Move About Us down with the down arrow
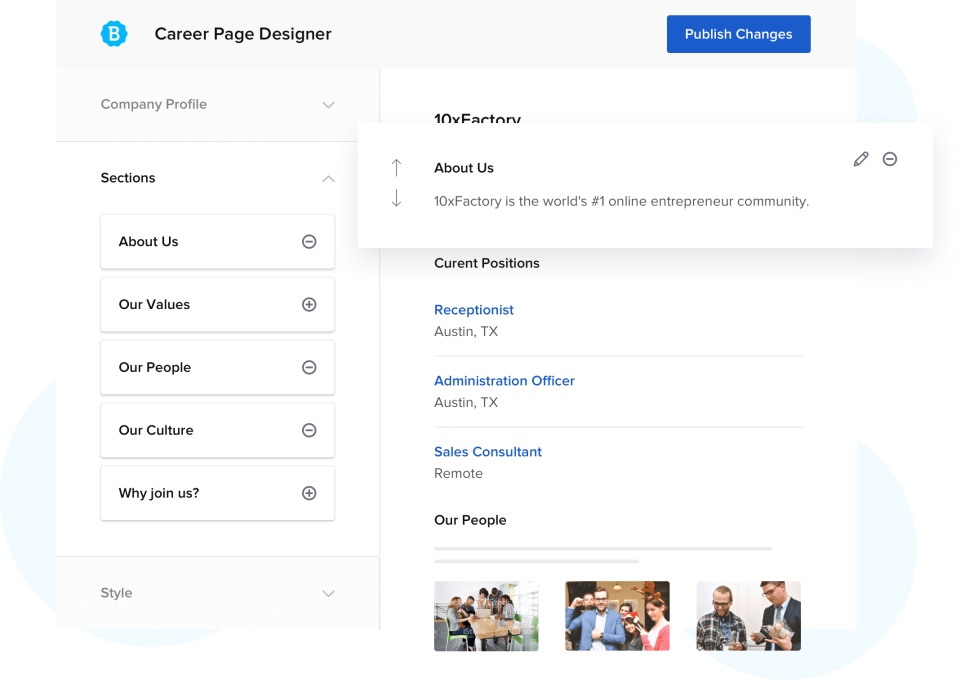The width and height of the screenshot is (960, 680). [x=396, y=198]
